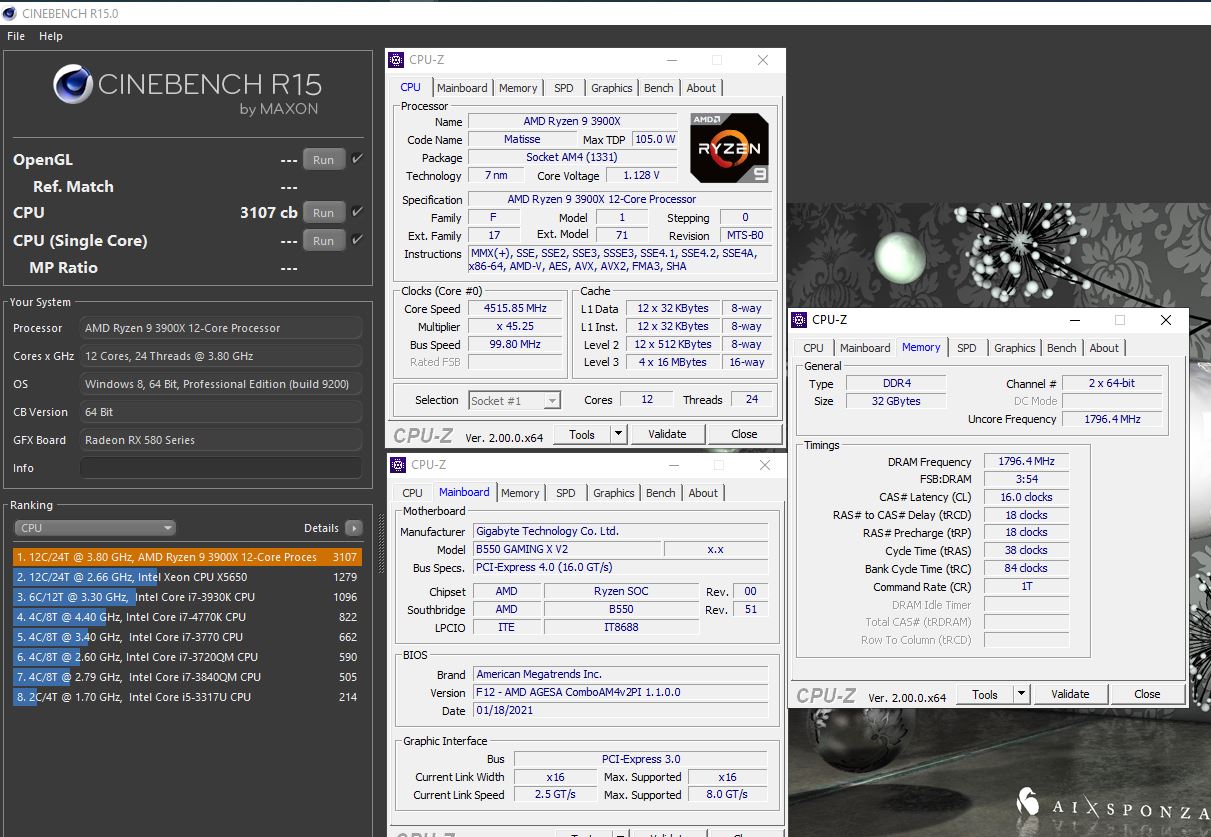Image resolution: width=1211 pixels, height=837 pixels.
Task: Click the CPU-Z title icon in the Mainboard window
Action: click(x=397, y=465)
